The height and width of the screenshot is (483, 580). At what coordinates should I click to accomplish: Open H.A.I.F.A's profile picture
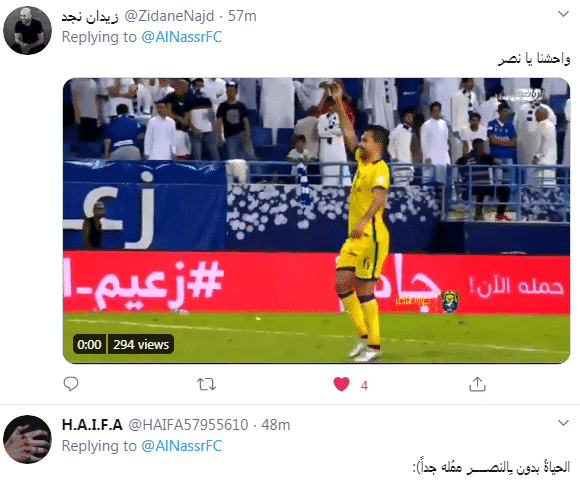[x=27, y=439]
